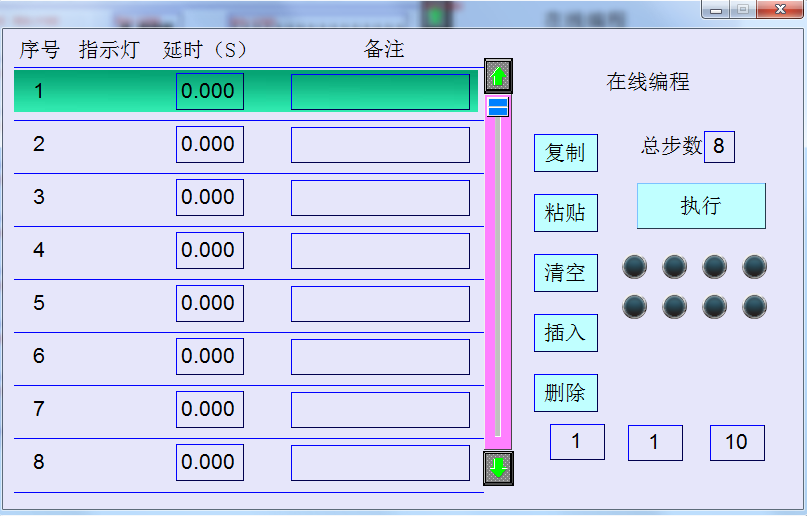Click the first indicator light in bottom row

[x=635, y=306]
